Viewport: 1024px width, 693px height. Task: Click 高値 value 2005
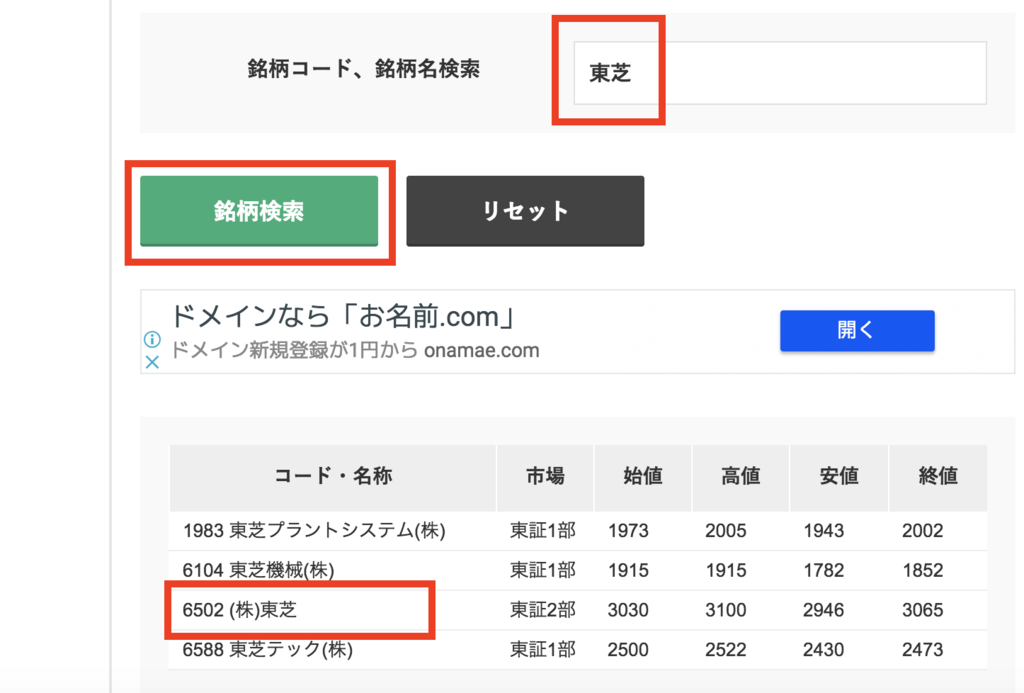point(726,530)
